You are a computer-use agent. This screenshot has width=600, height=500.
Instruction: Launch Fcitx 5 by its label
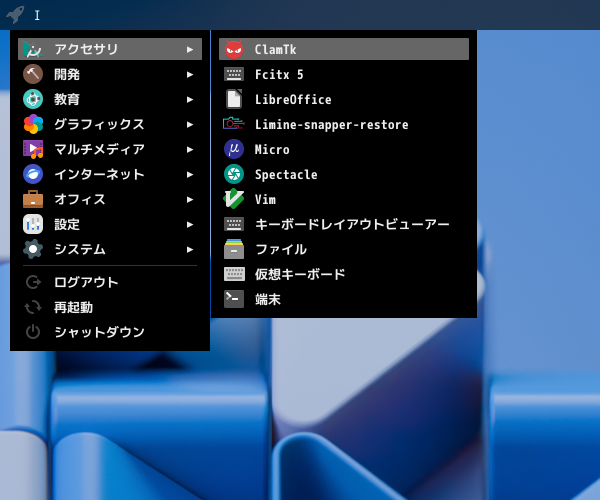point(279,74)
